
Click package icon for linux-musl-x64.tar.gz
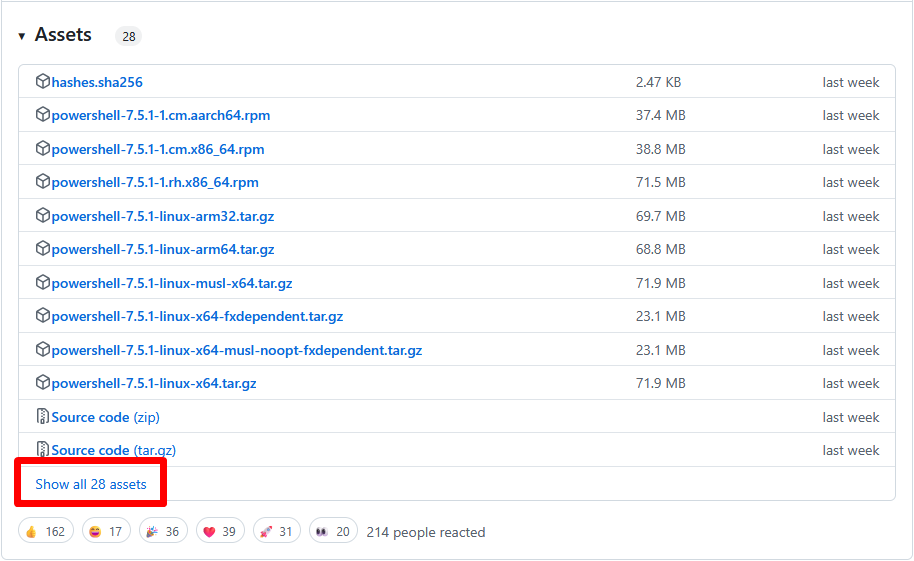(x=43, y=283)
